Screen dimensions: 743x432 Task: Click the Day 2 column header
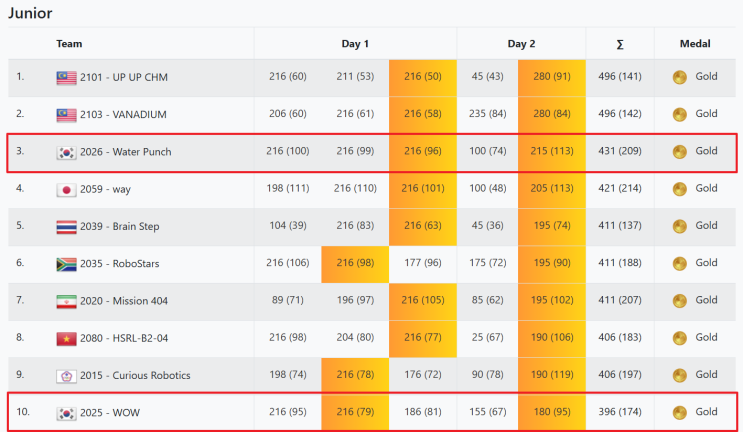coord(521,44)
